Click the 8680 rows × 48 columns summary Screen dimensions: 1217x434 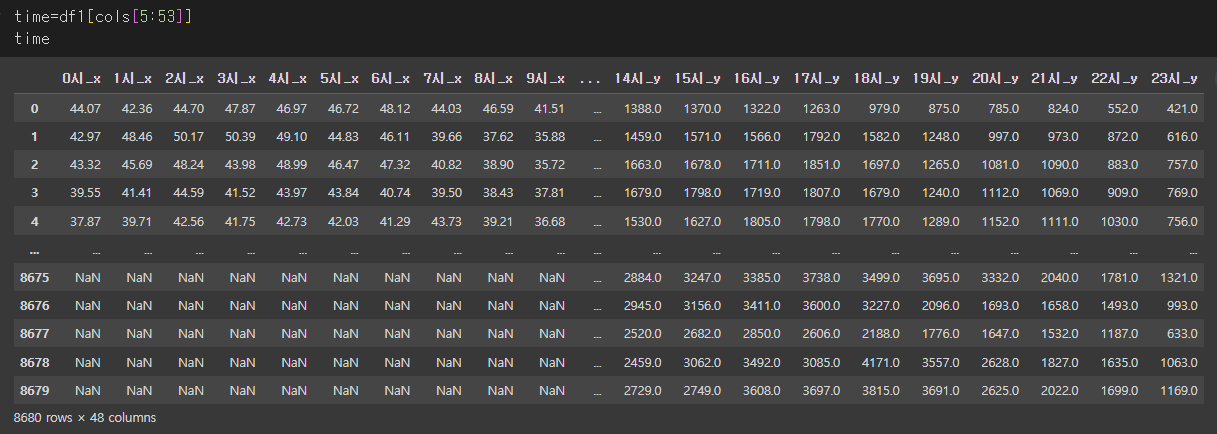85,417
